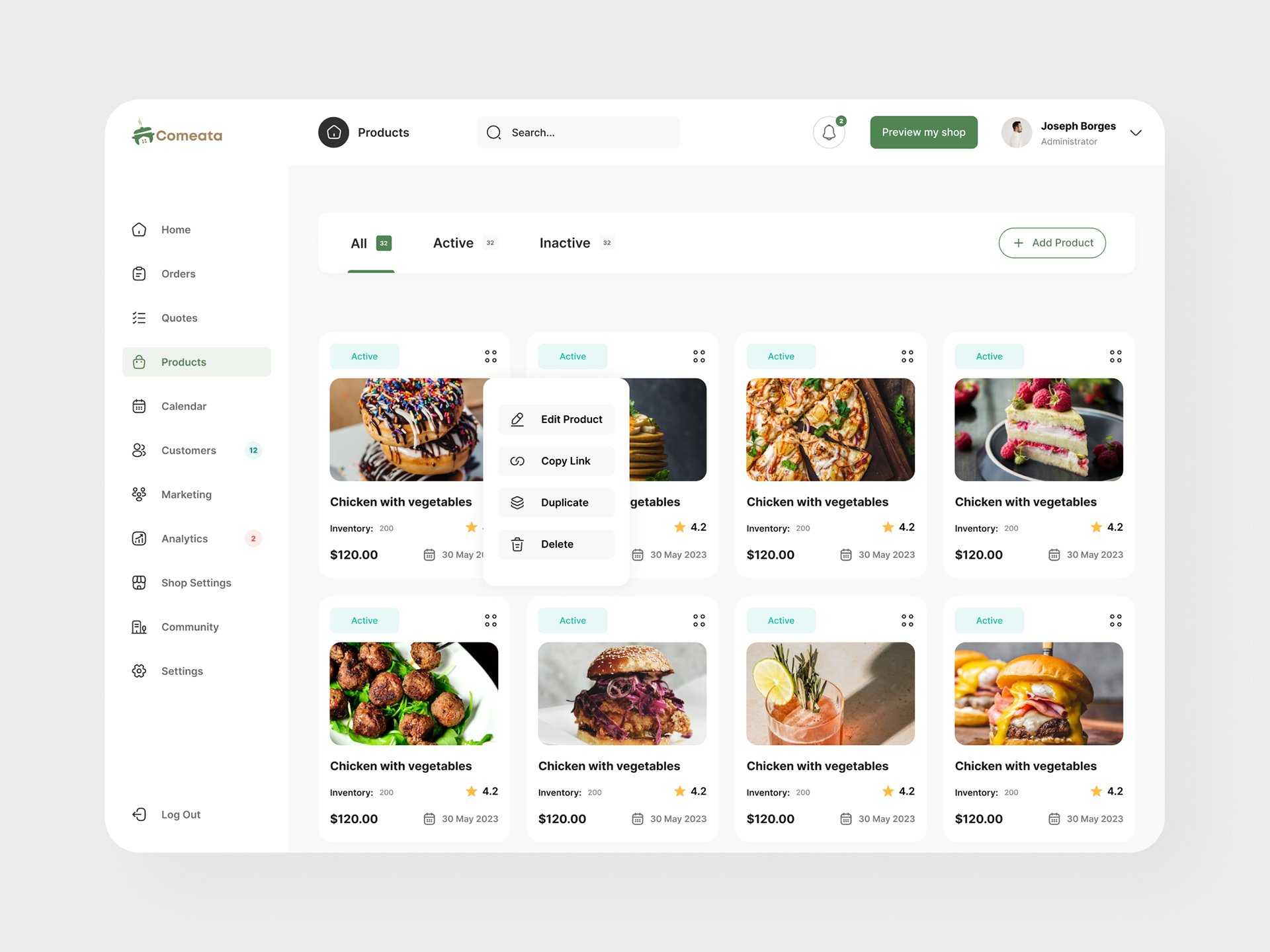Open Orders from the sidebar
1270x952 pixels.
point(178,274)
